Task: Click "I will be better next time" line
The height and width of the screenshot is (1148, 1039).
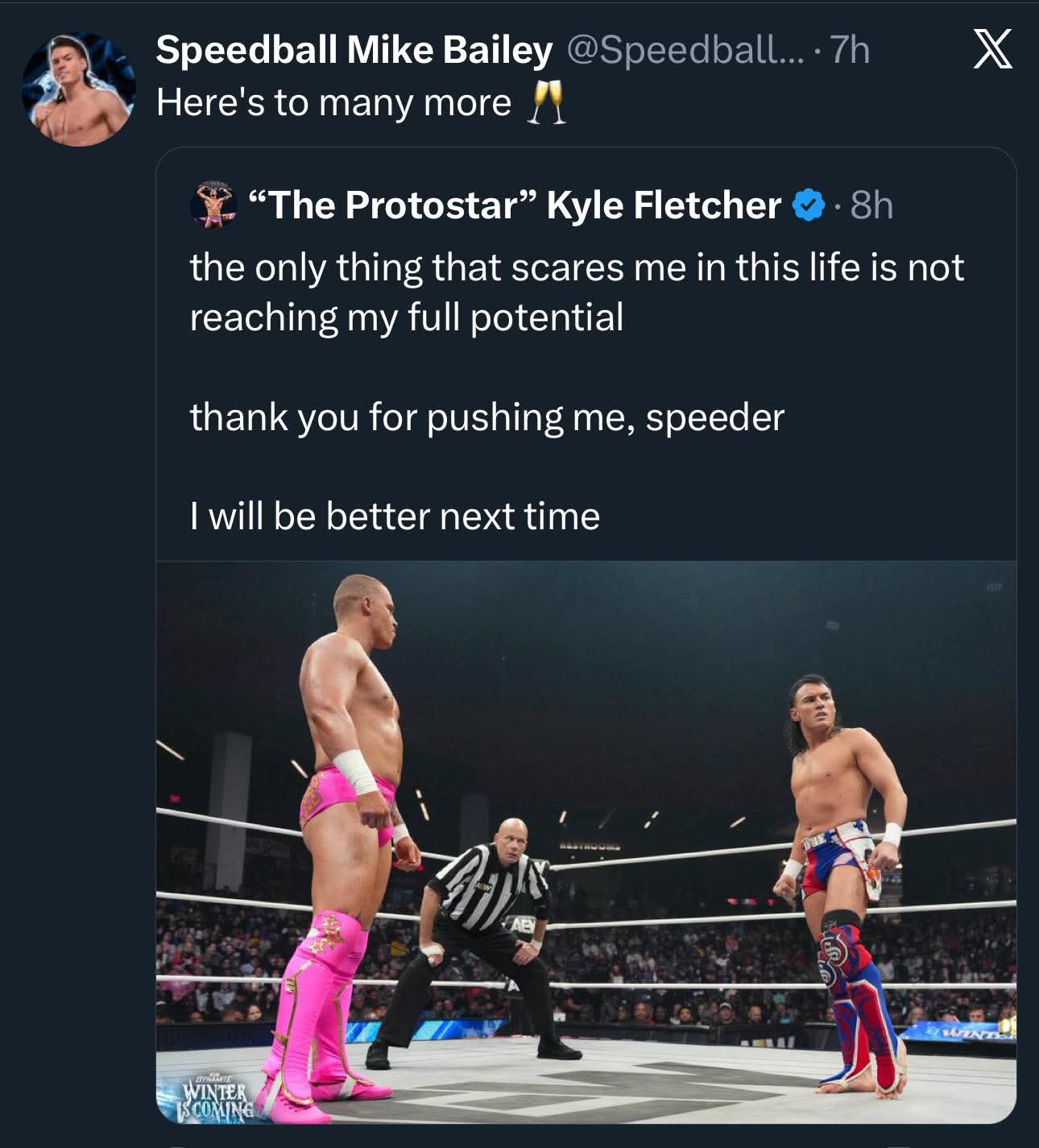Action: (x=395, y=516)
